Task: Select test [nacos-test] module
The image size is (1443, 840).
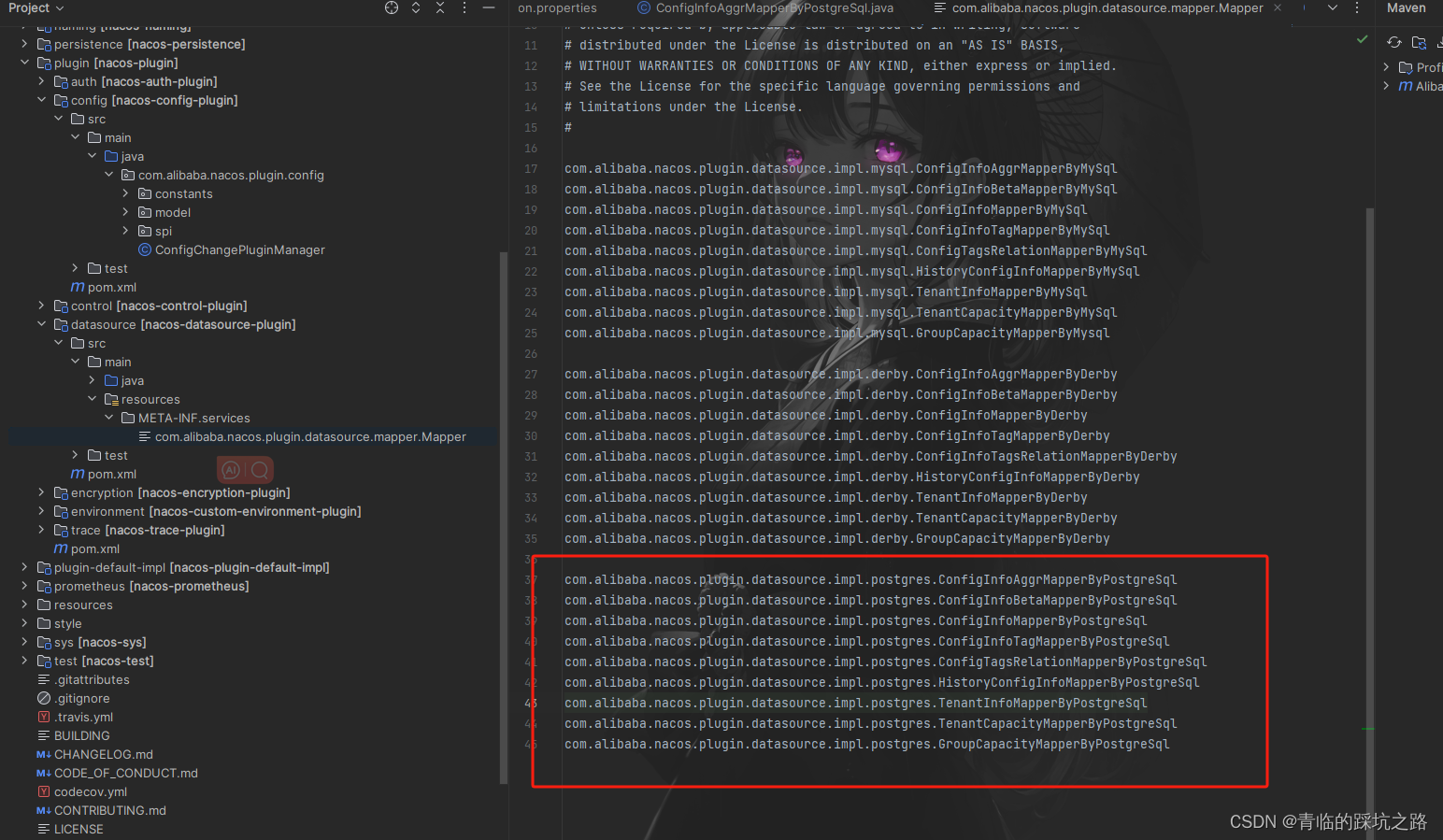Action: point(104,661)
